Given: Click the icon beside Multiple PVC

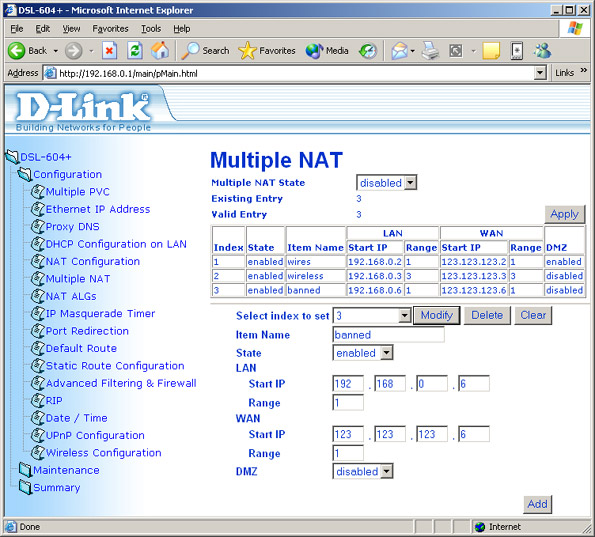Looking at the screenshot, I should [38, 192].
